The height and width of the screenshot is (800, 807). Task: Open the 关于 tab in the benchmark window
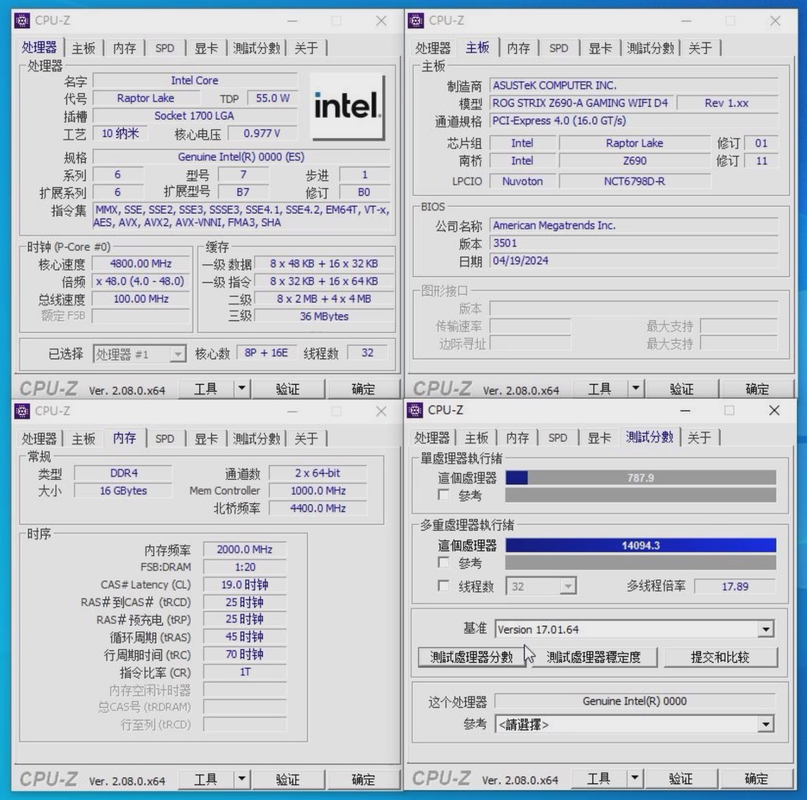(699, 438)
